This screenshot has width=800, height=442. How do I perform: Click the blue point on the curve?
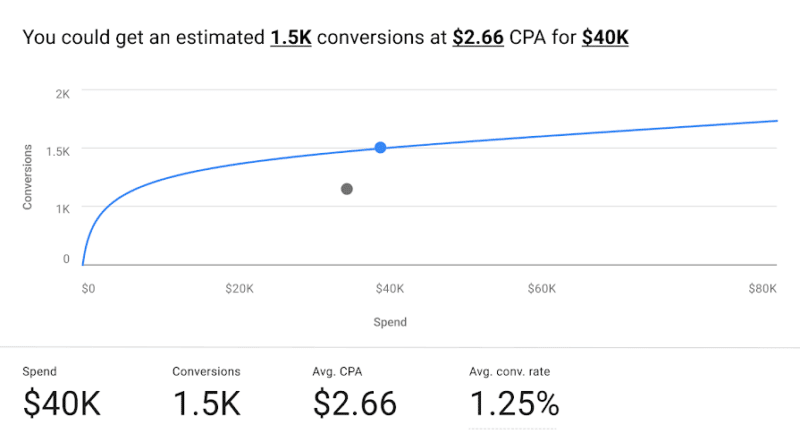(380, 148)
